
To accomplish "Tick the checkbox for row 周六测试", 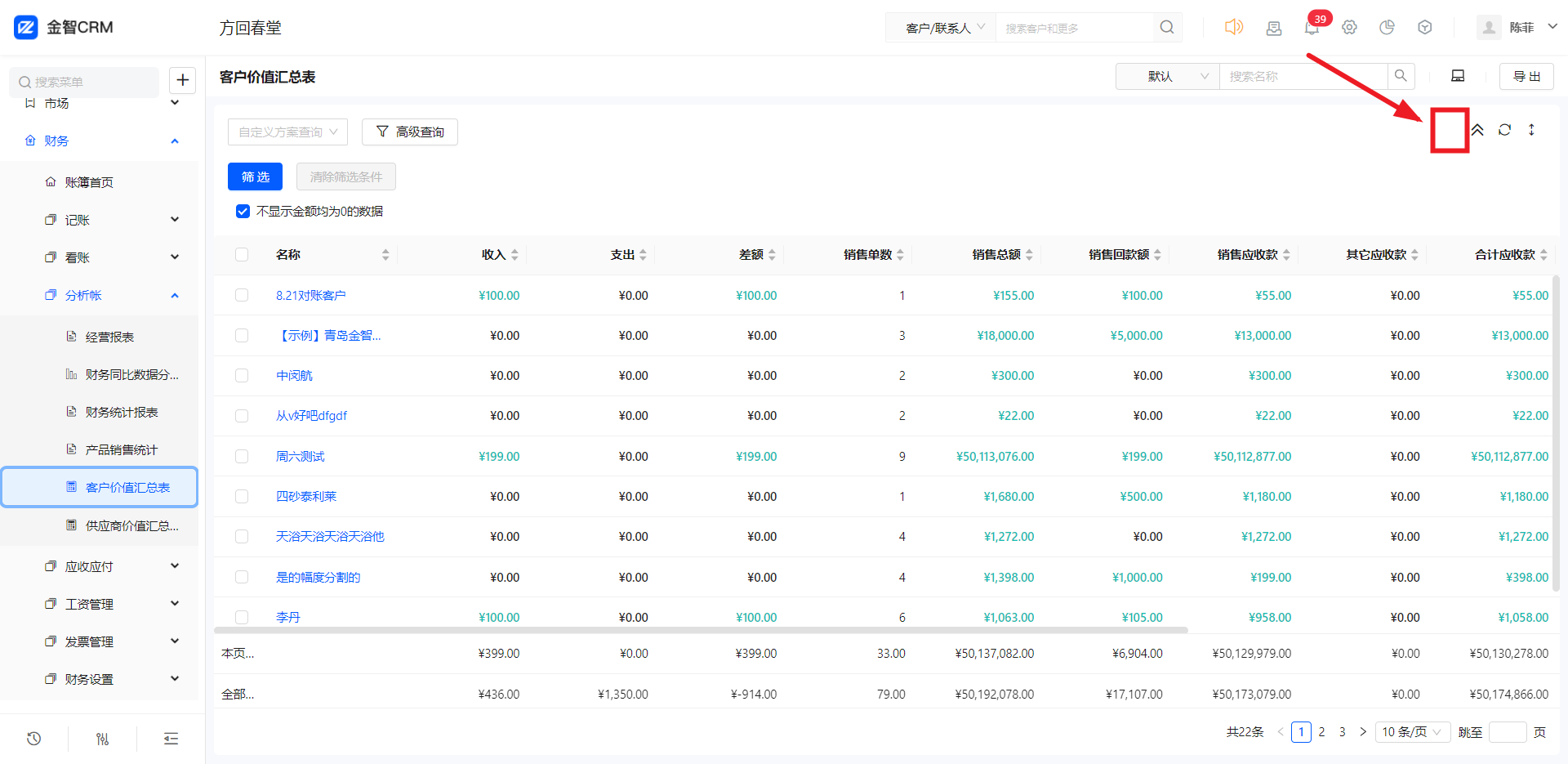I will pos(242,457).
